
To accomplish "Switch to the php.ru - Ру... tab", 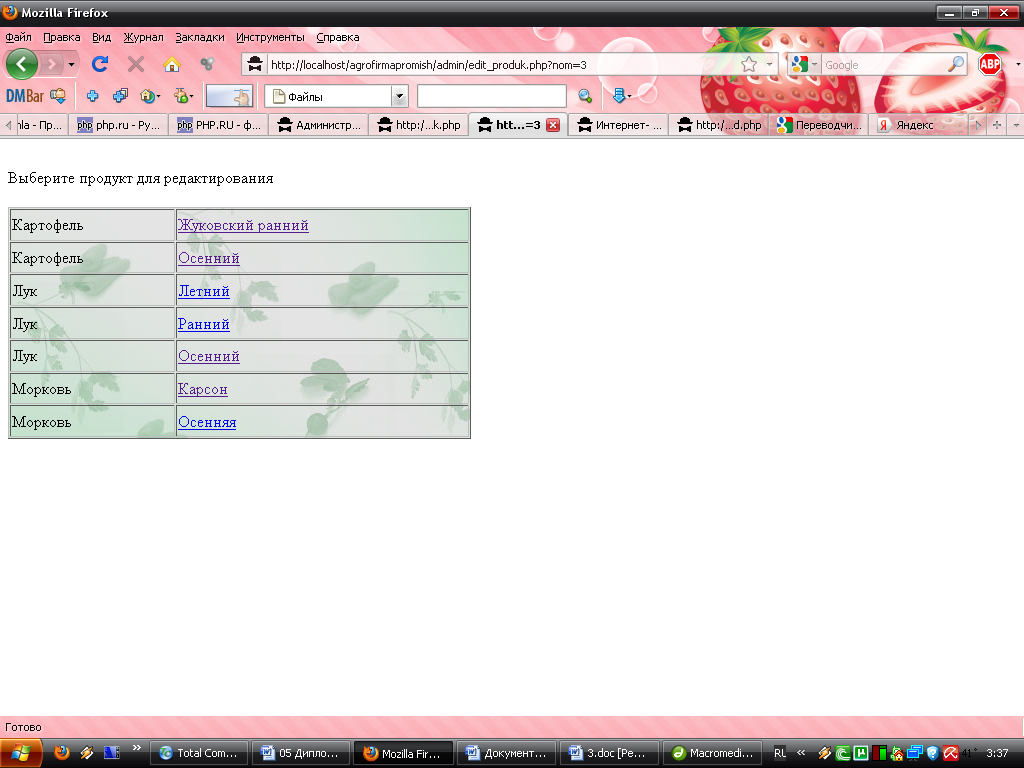I will point(118,125).
